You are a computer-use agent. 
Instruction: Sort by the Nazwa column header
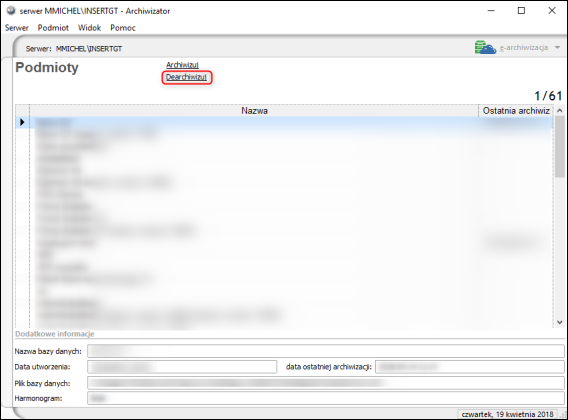(254, 111)
